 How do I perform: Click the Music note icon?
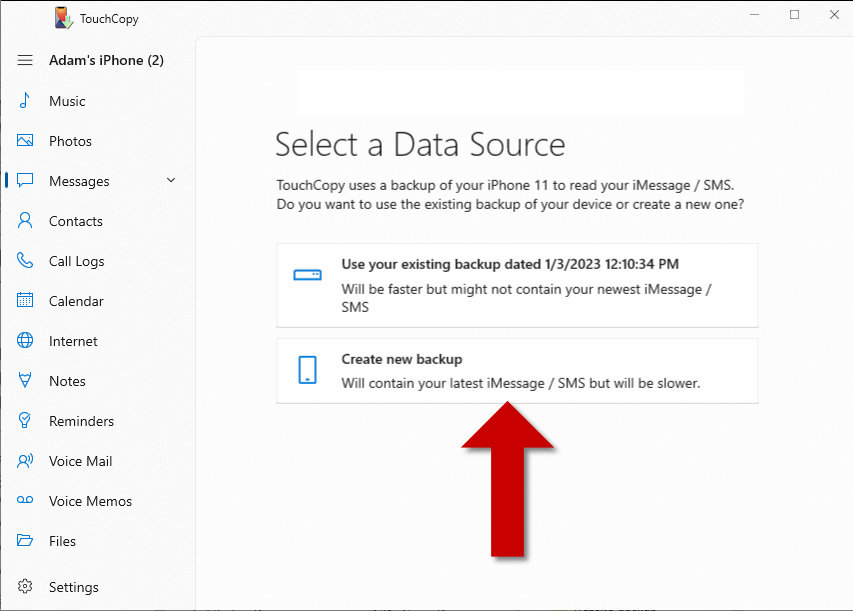[24, 101]
